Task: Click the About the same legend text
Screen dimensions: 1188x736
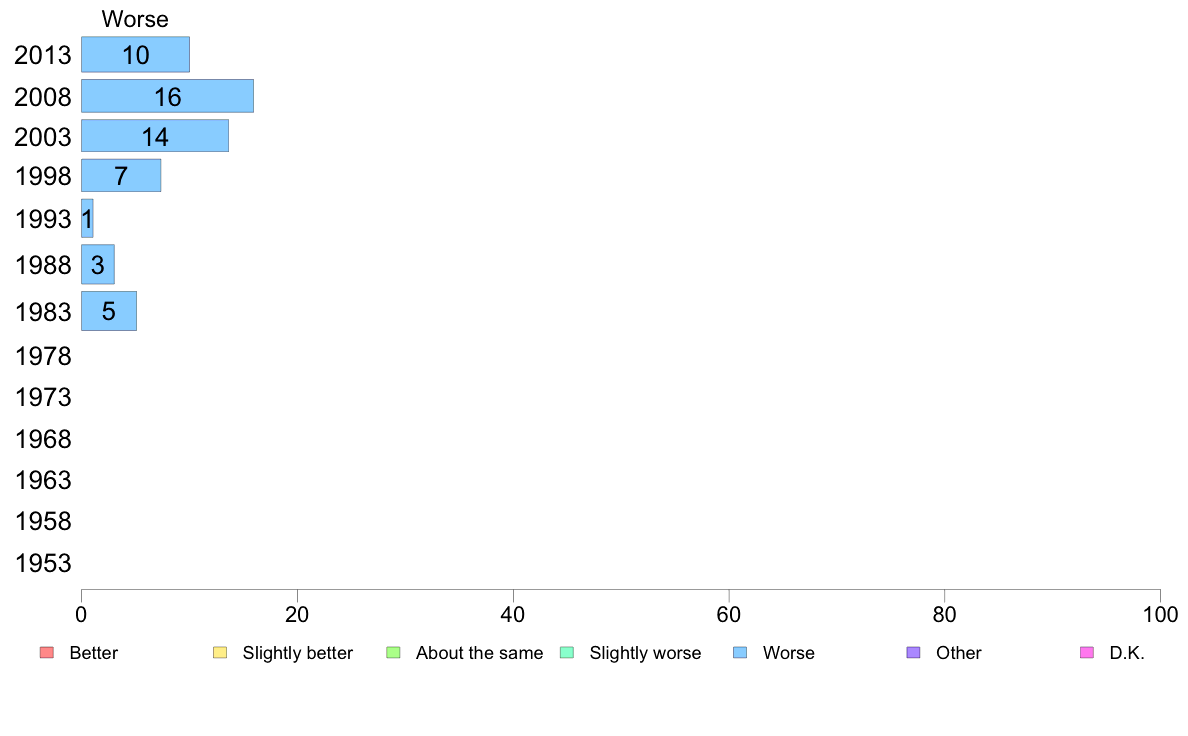Action: 480,653
